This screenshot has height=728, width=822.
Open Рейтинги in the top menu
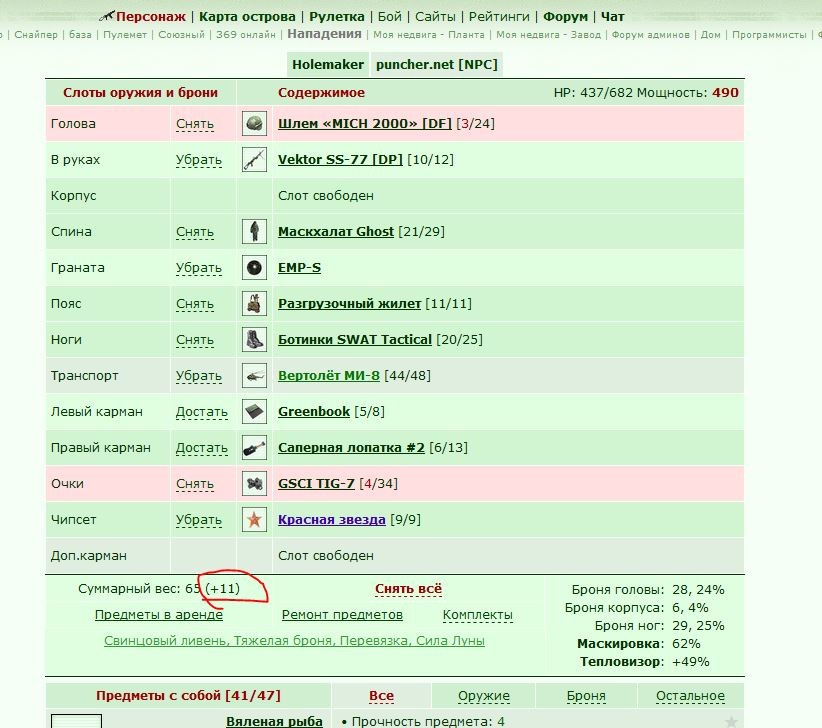coord(499,17)
